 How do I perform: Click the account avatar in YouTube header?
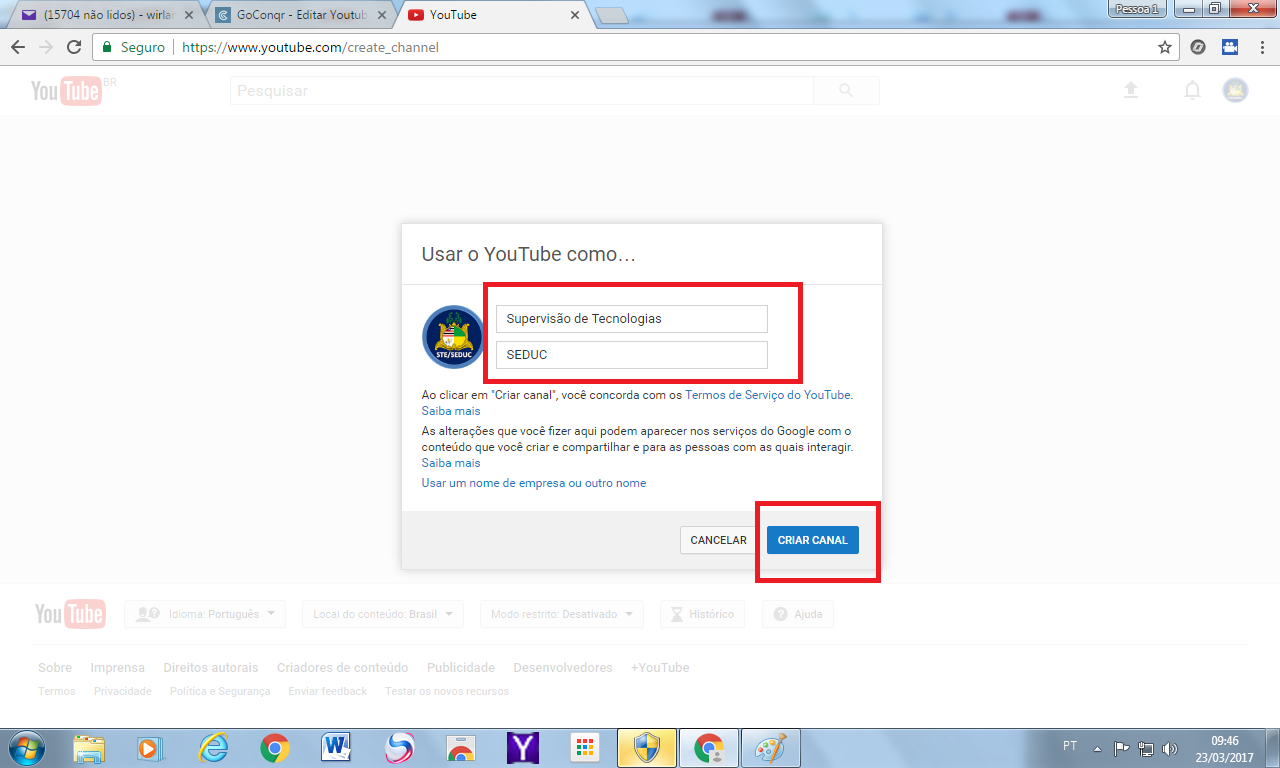[1235, 90]
